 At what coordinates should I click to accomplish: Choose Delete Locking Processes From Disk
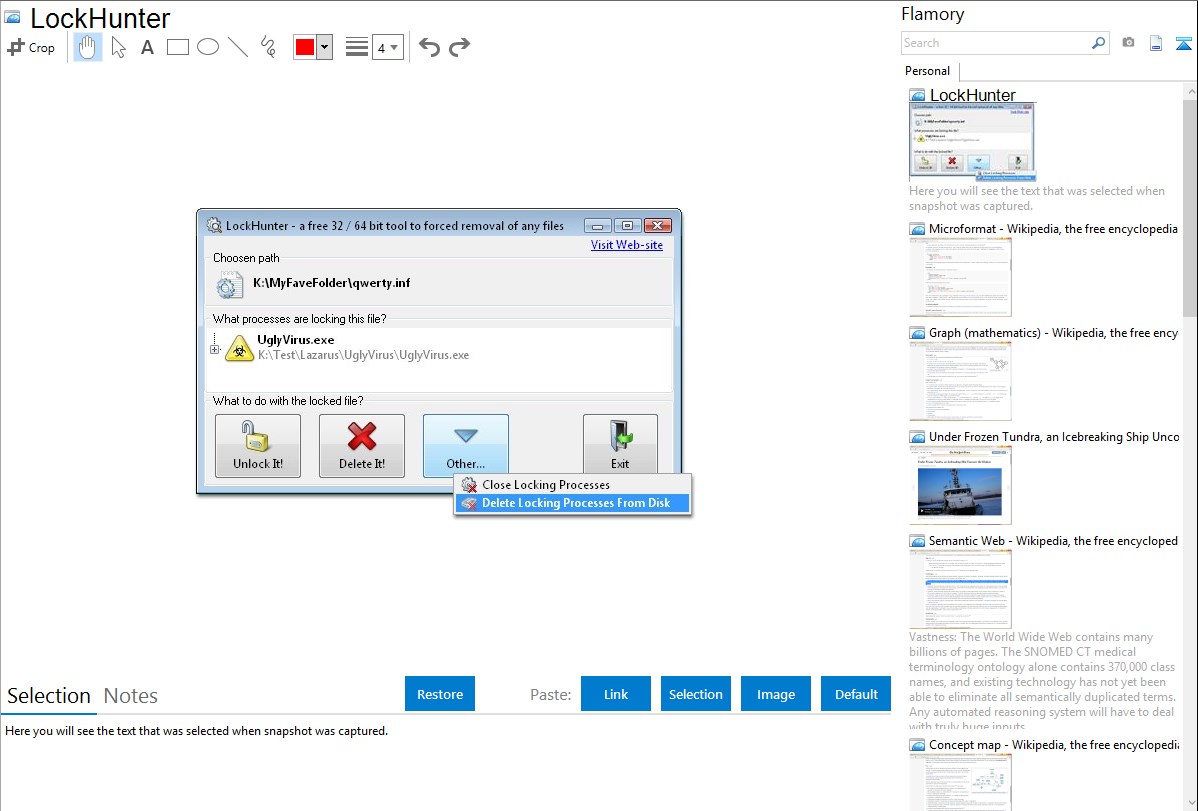coord(573,503)
